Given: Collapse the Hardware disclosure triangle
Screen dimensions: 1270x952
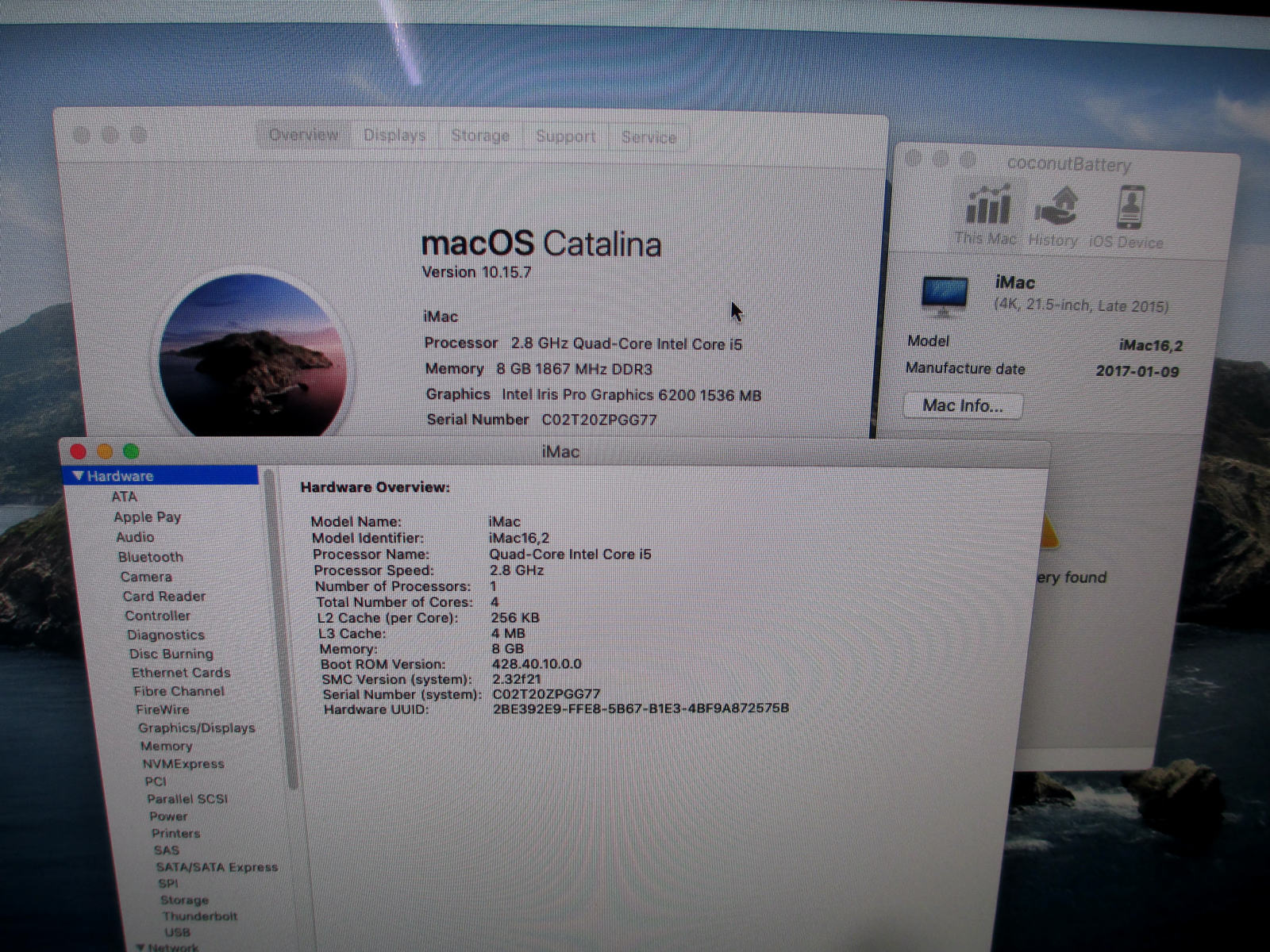Looking at the screenshot, I should click(78, 476).
